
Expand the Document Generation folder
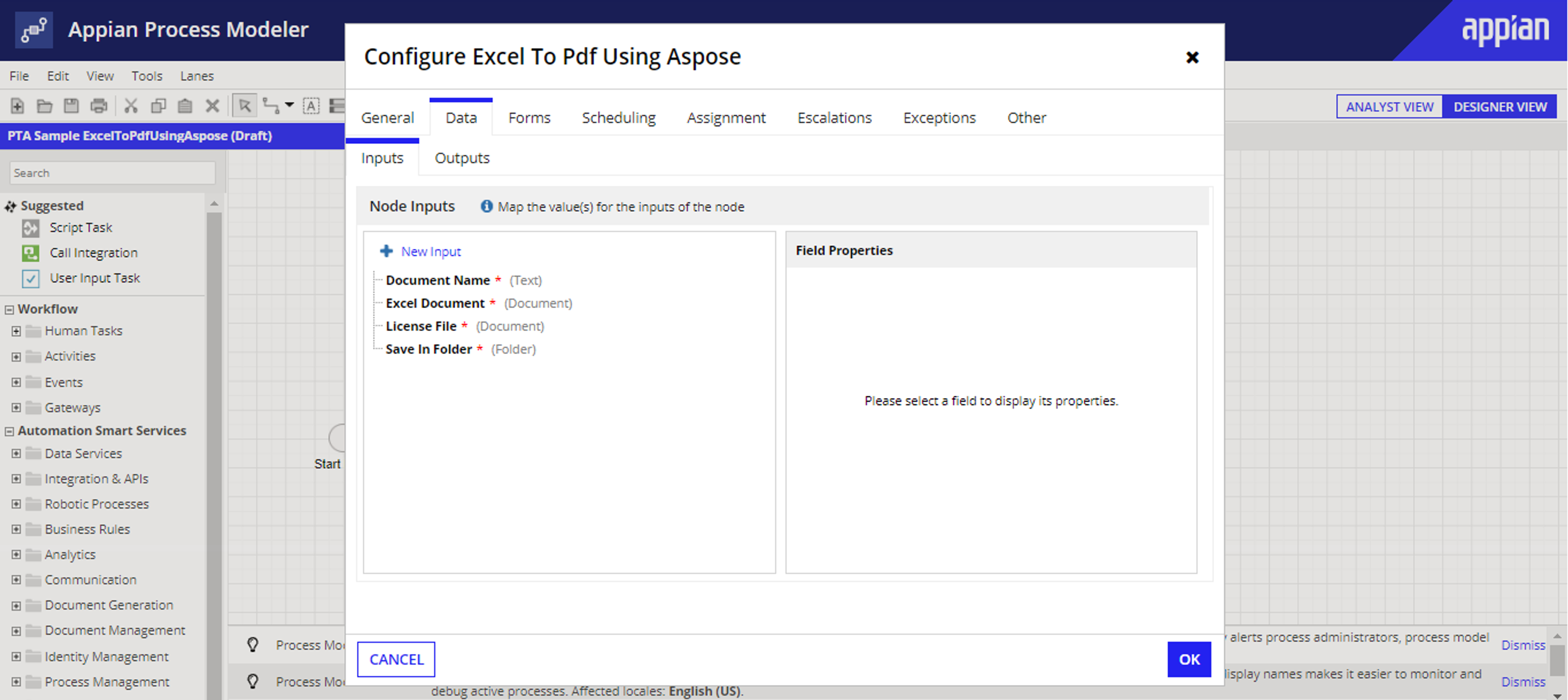coord(16,606)
